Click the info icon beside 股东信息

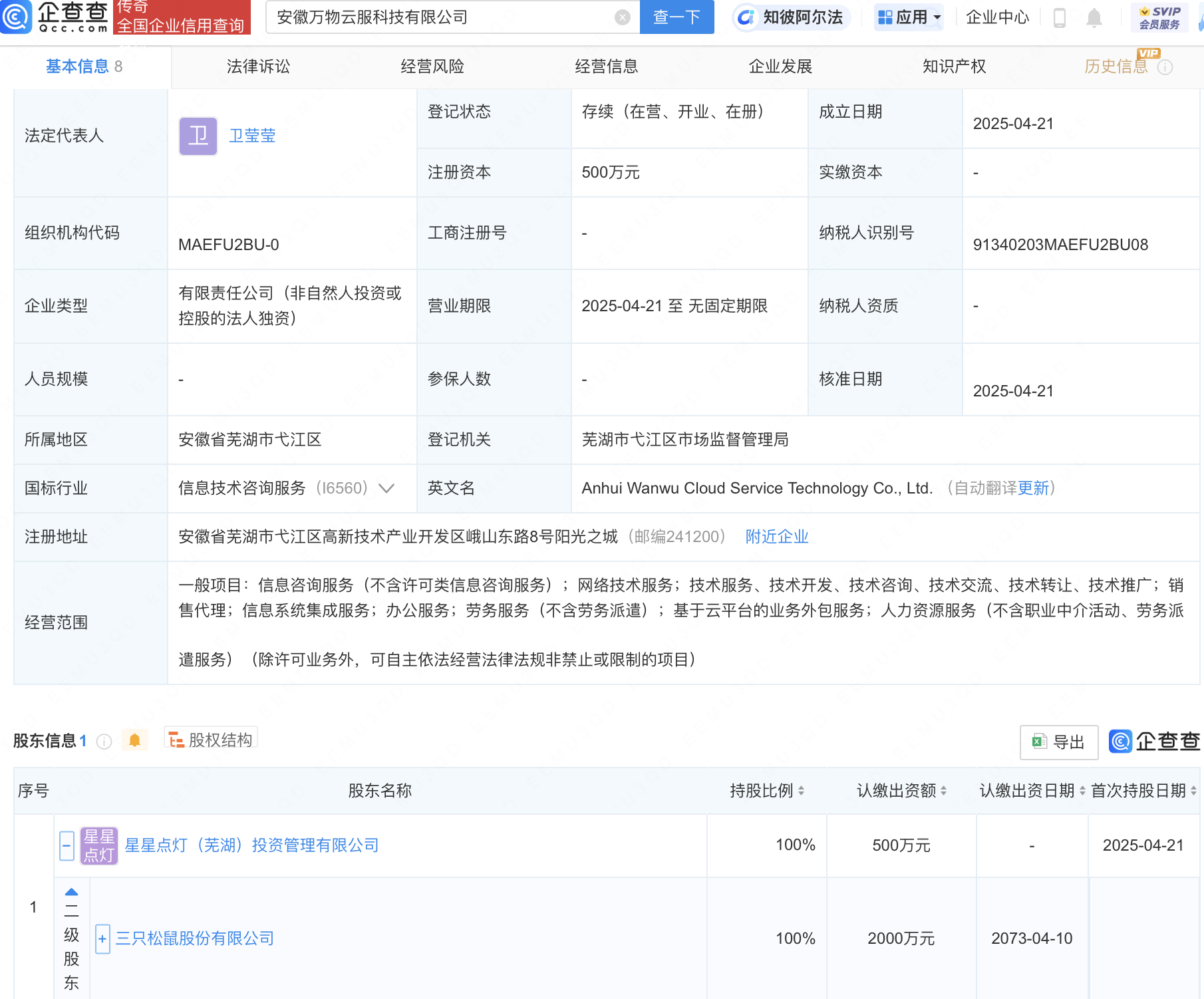(104, 741)
